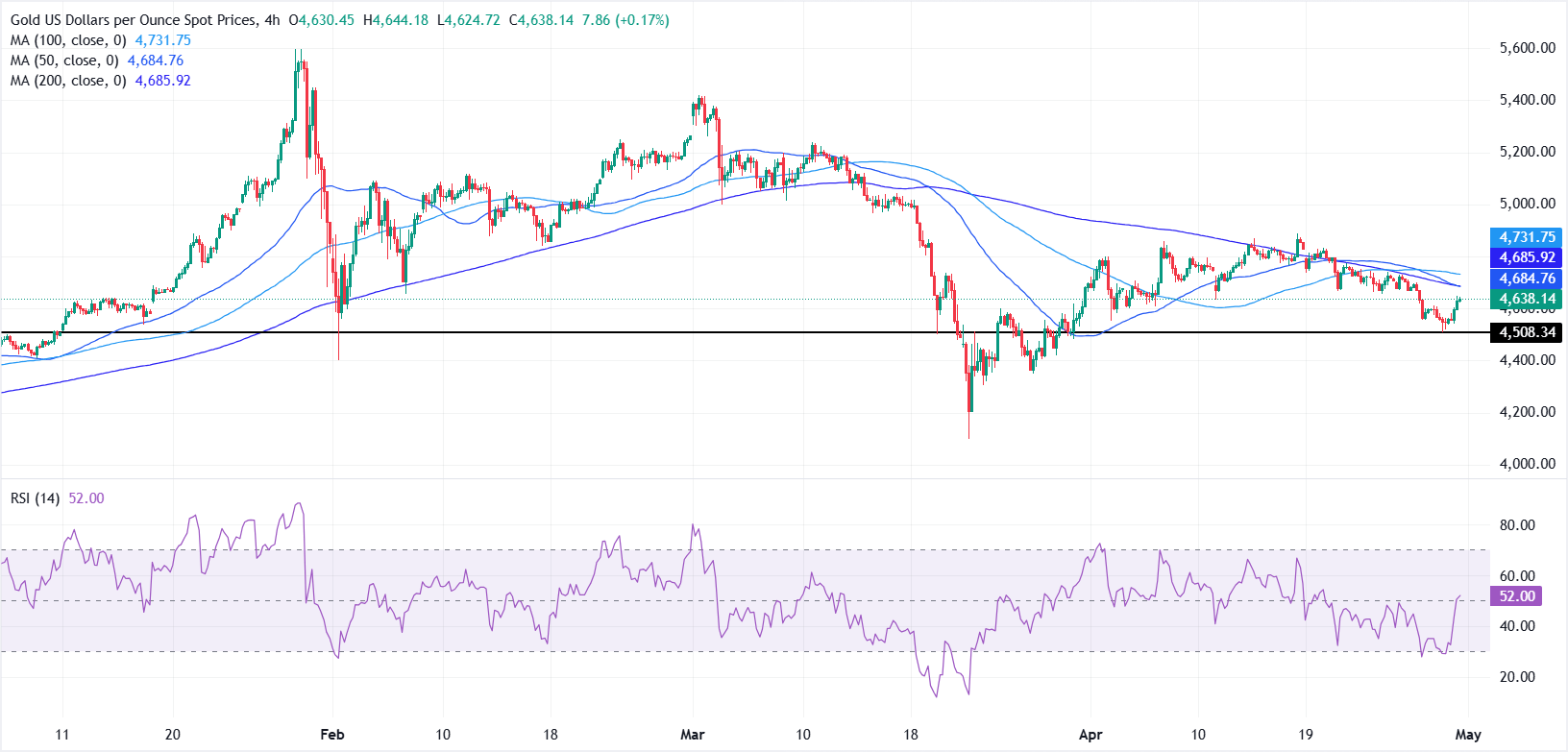Select the MA (50, close, 0) indicator legend
Viewport: 1568px width, 752px height.
coord(64,61)
